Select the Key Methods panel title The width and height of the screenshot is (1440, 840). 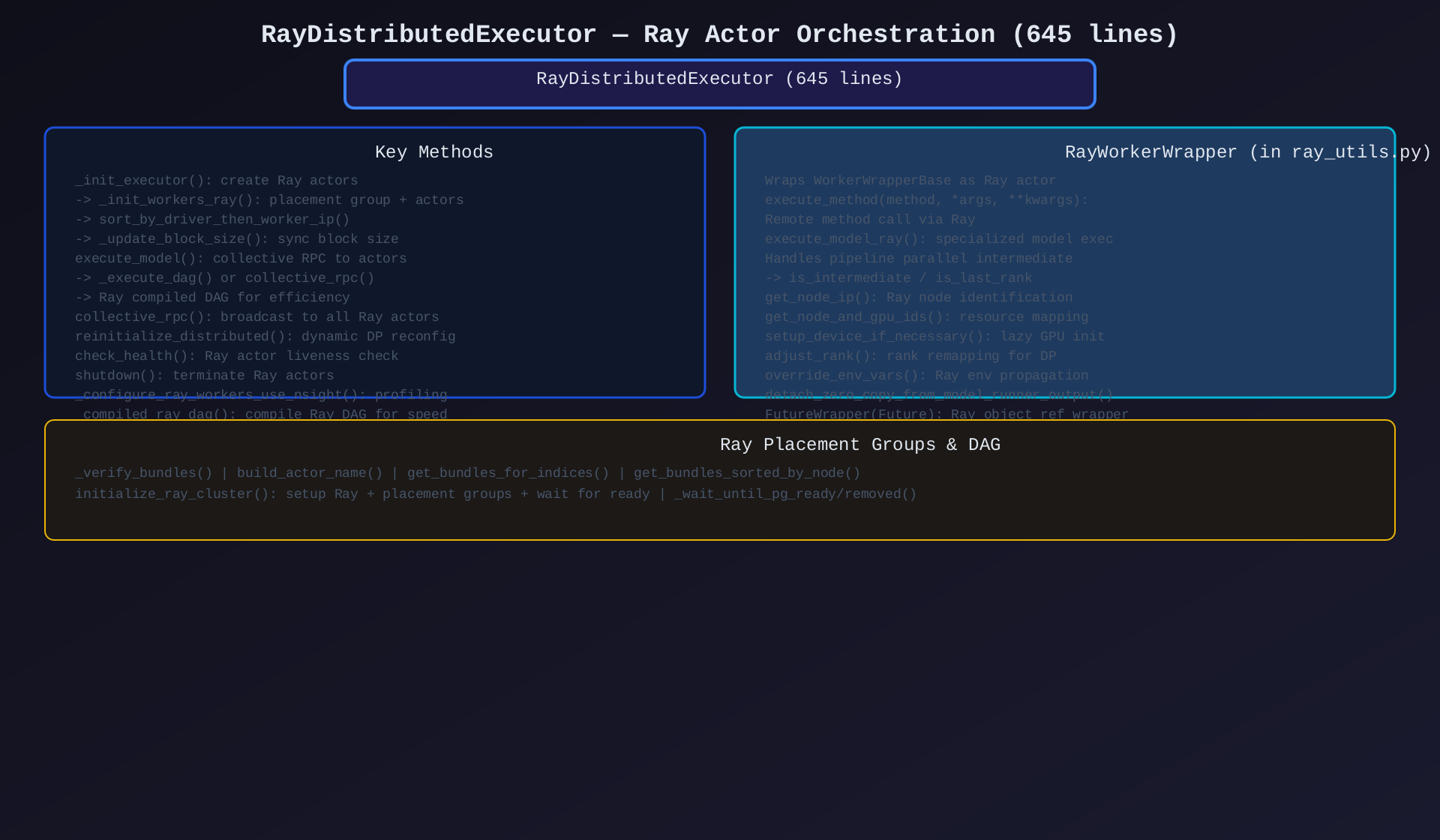pos(433,152)
